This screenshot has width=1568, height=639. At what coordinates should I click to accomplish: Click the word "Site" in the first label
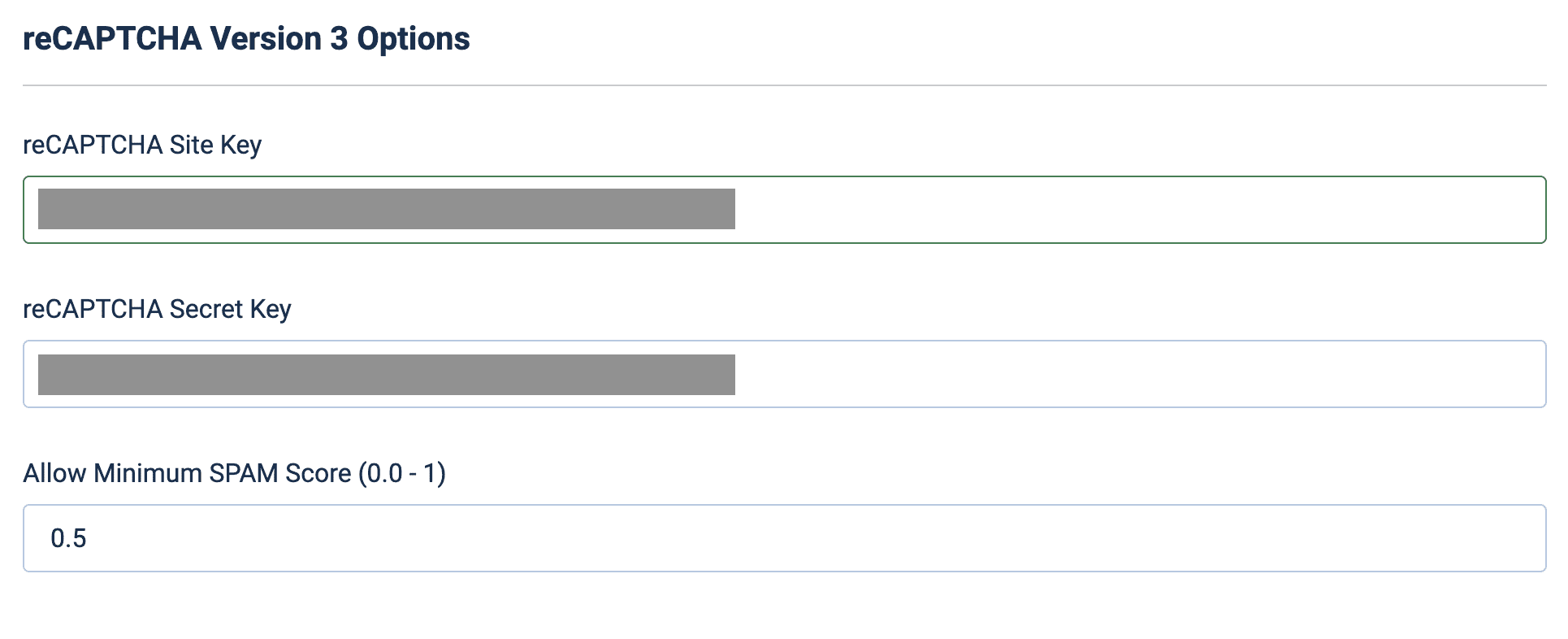coord(191,145)
